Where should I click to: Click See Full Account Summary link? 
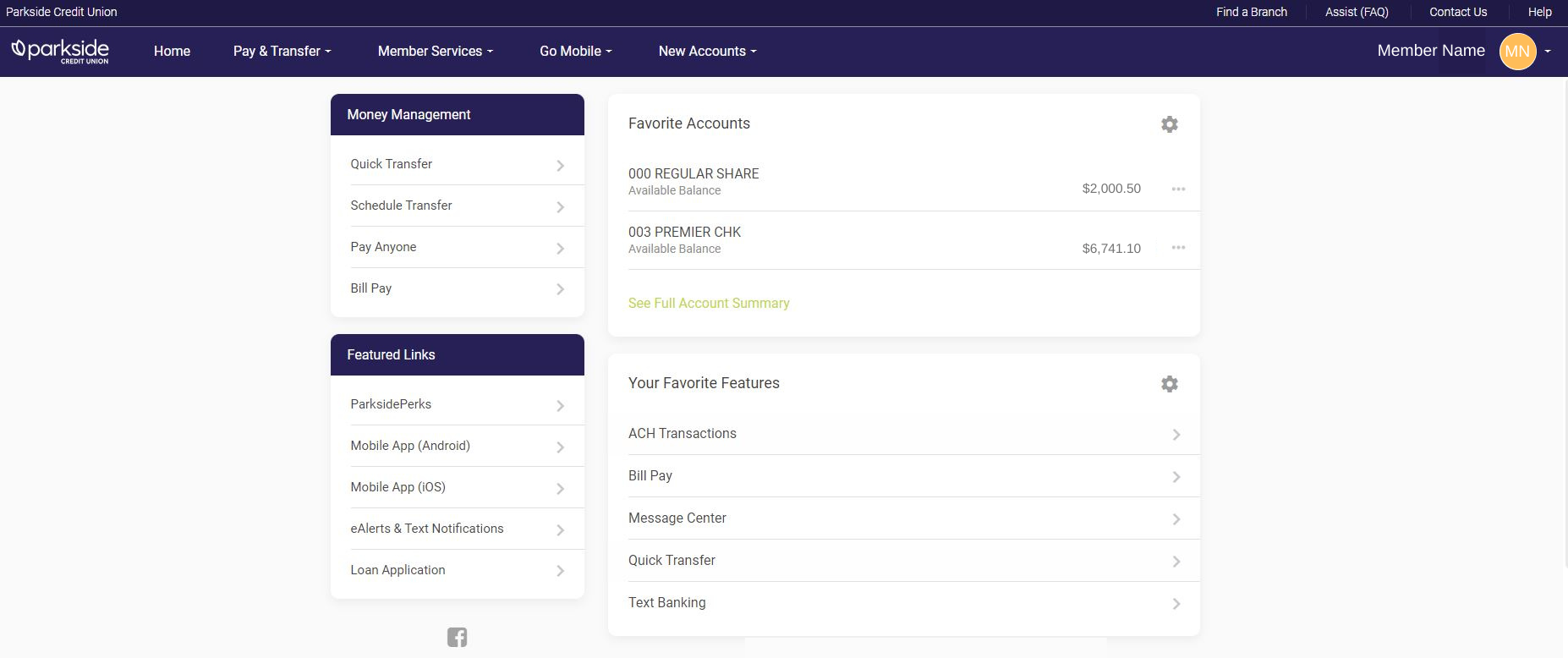[709, 303]
